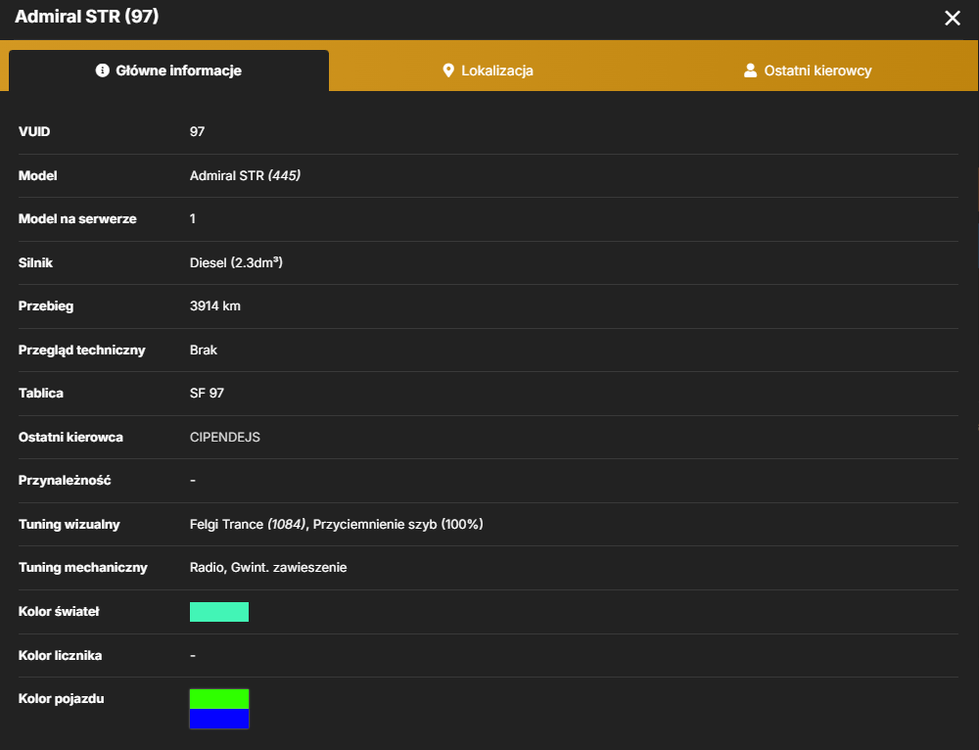979x750 pixels.
Task: Select the model text Admiral STR (445)
Action: 245,175
